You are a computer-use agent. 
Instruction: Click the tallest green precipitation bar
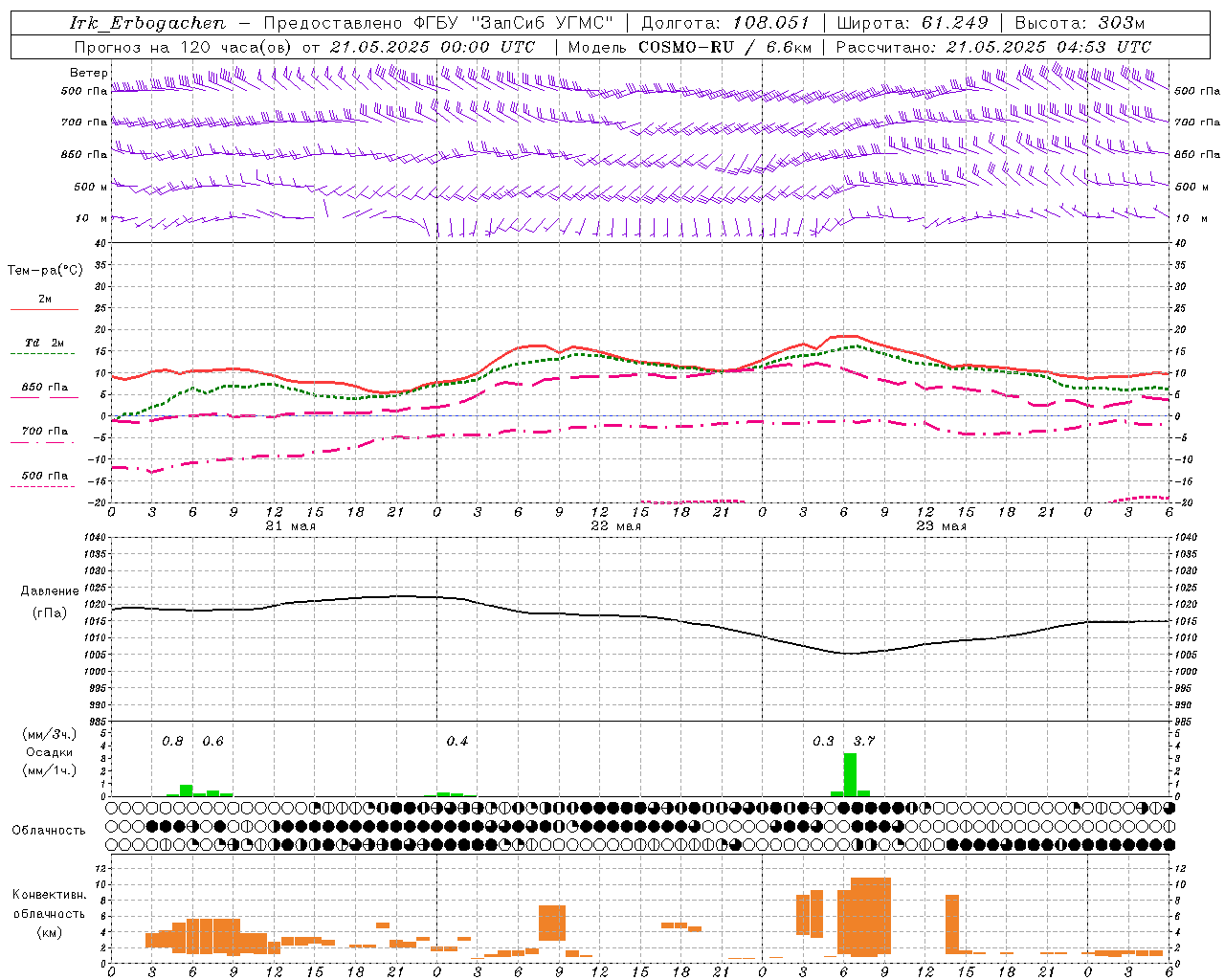point(850,774)
